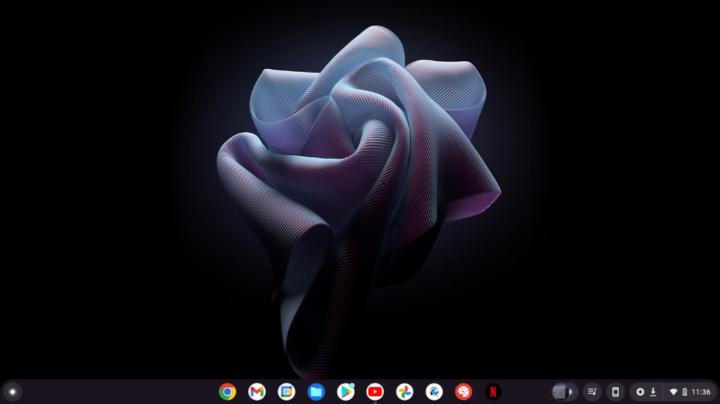Image resolution: width=720 pixels, height=404 pixels.
Task: Open the Files app
Action: [x=316, y=392]
